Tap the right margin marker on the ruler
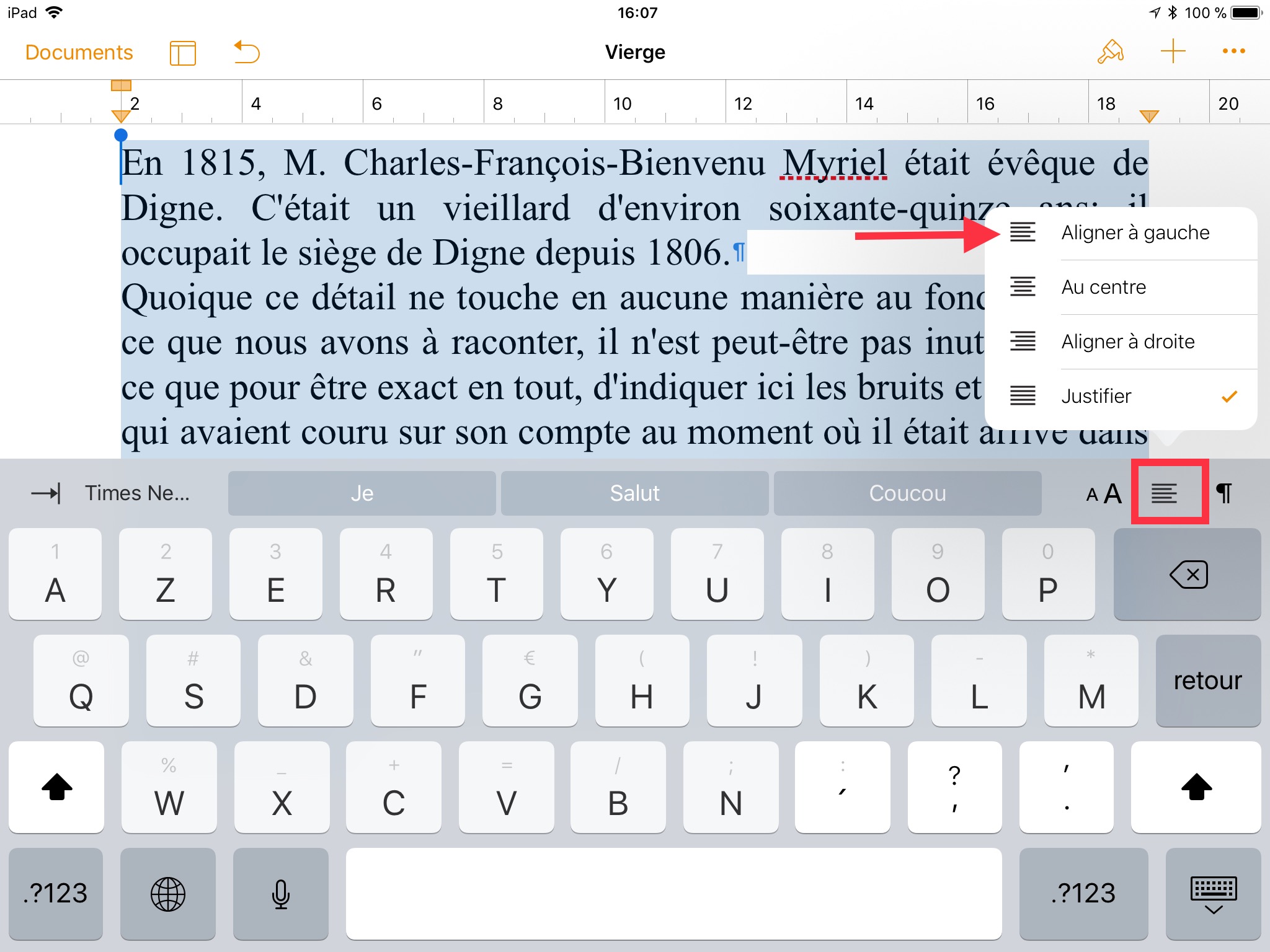The image size is (1270, 952). click(x=1148, y=116)
